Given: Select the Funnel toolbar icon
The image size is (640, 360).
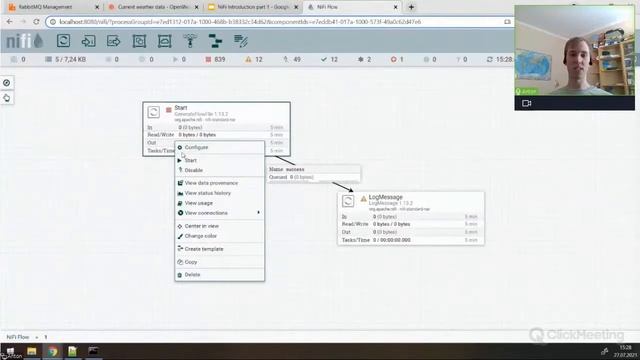Looking at the screenshot, I should point(190,41).
